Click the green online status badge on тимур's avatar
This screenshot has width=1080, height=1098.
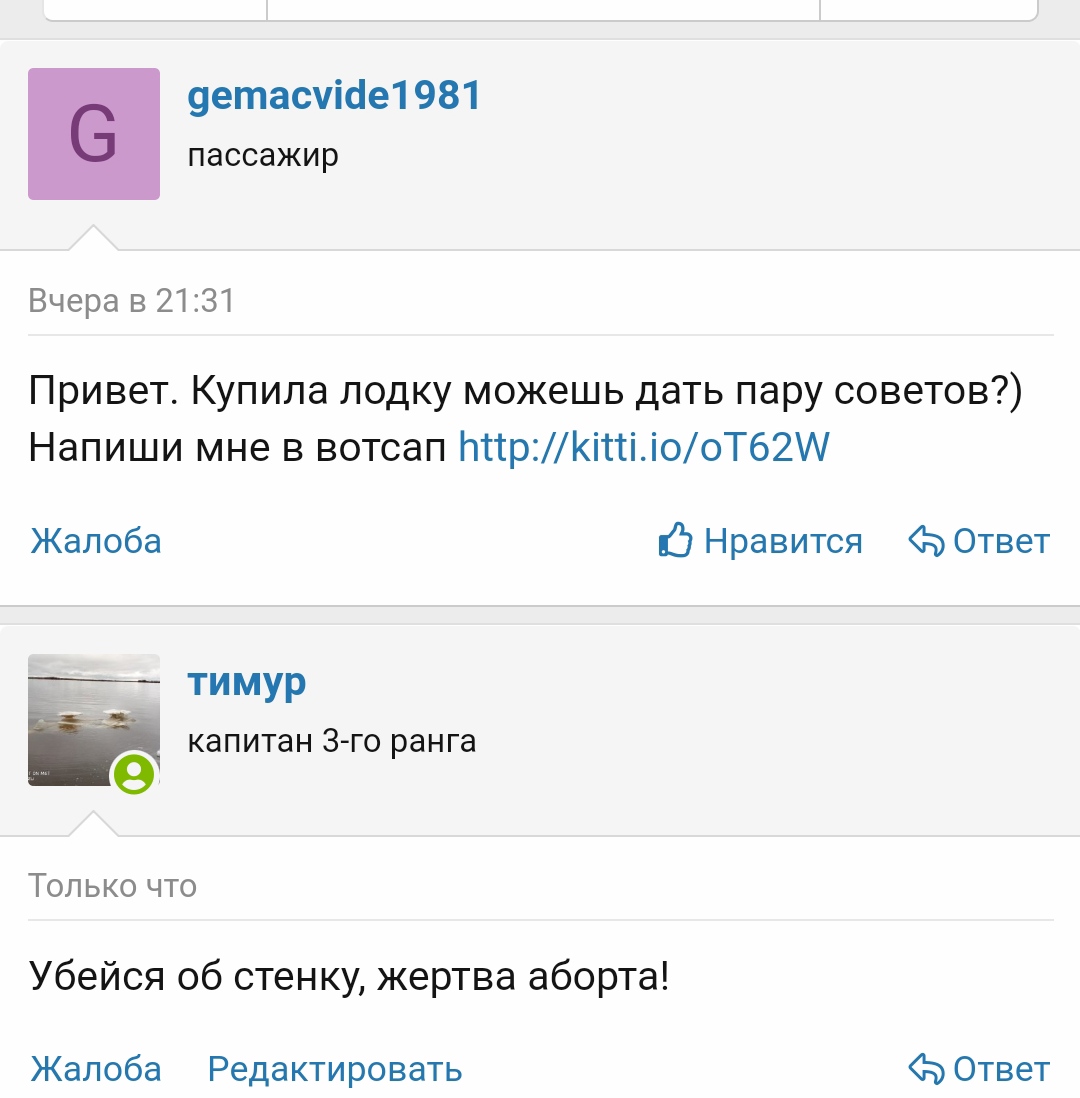[x=134, y=774]
